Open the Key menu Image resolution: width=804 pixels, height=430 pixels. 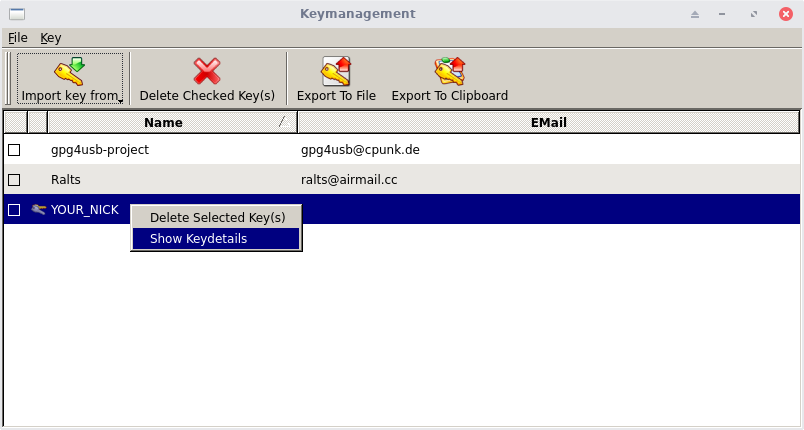coord(51,38)
